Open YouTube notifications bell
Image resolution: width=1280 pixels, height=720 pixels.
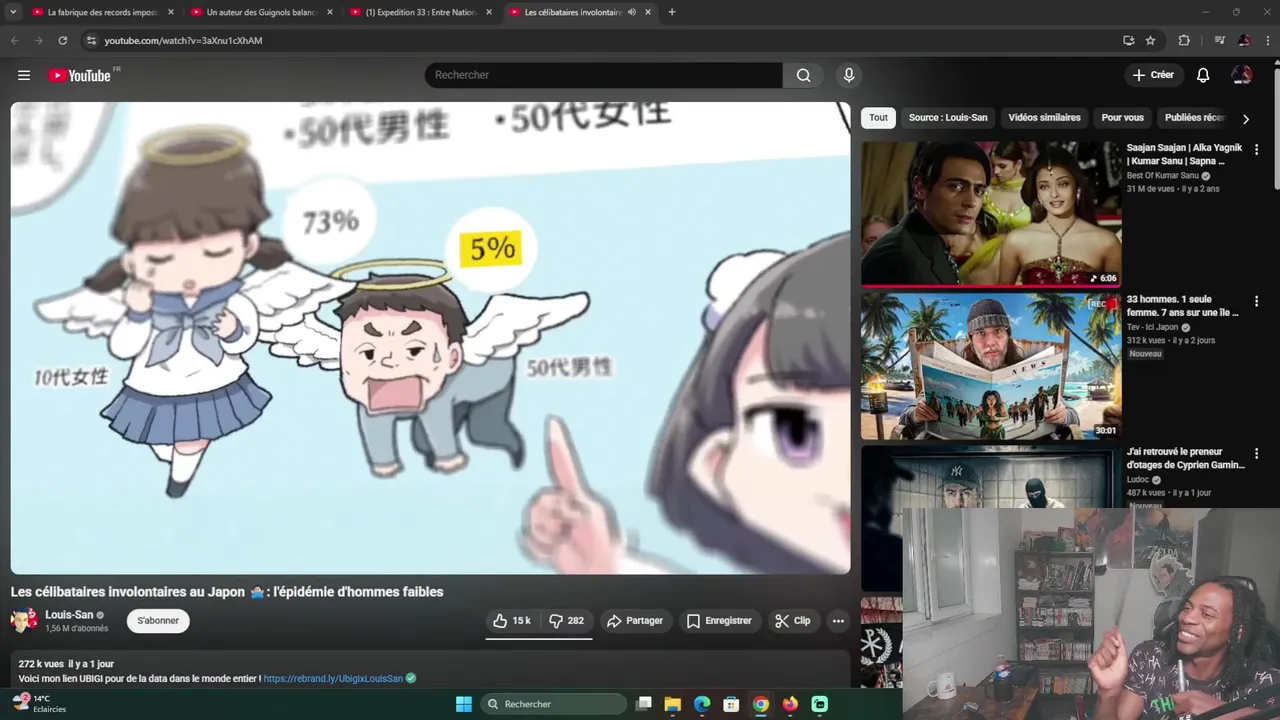point(1203,75)
